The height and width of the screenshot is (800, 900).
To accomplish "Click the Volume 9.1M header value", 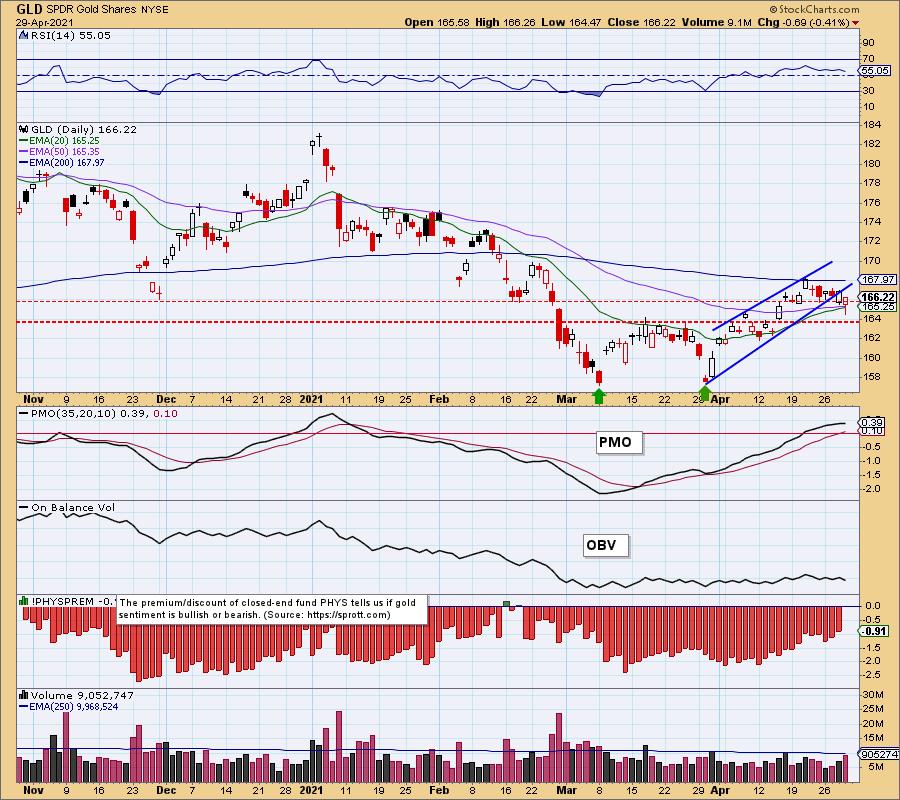I will point(716,22).
